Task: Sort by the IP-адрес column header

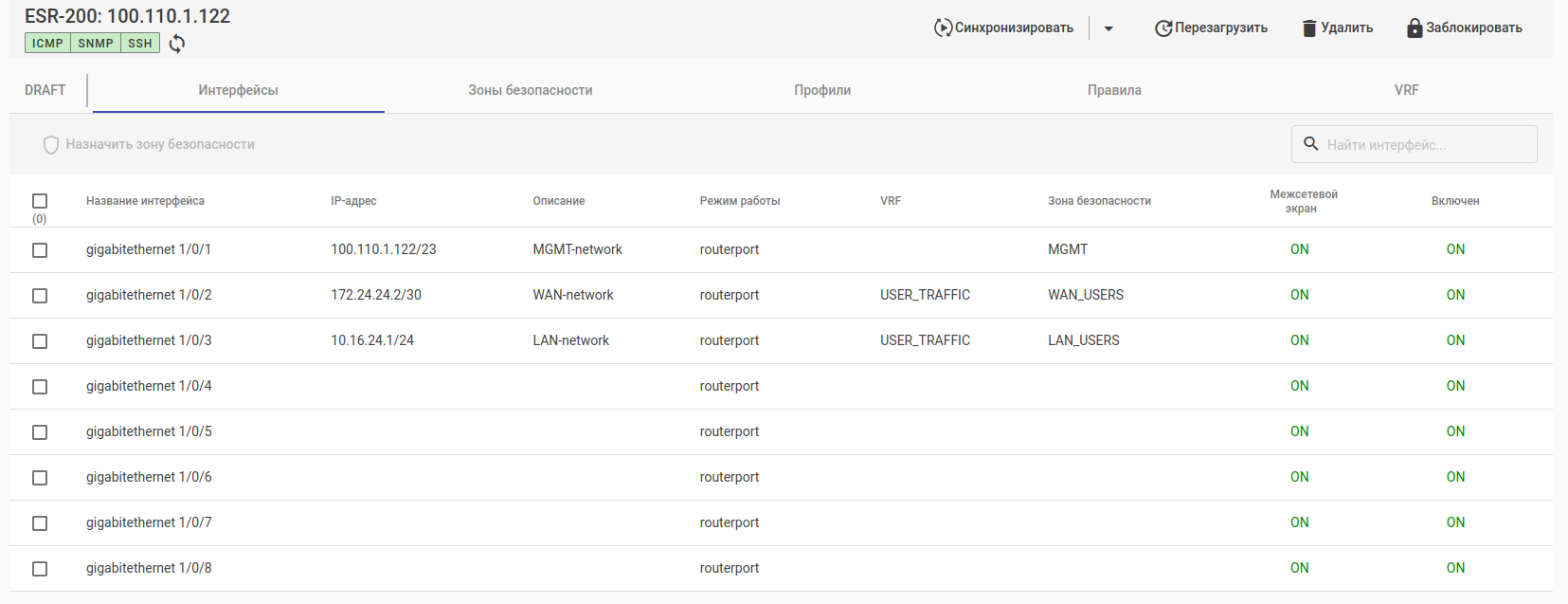Action: 353,201
